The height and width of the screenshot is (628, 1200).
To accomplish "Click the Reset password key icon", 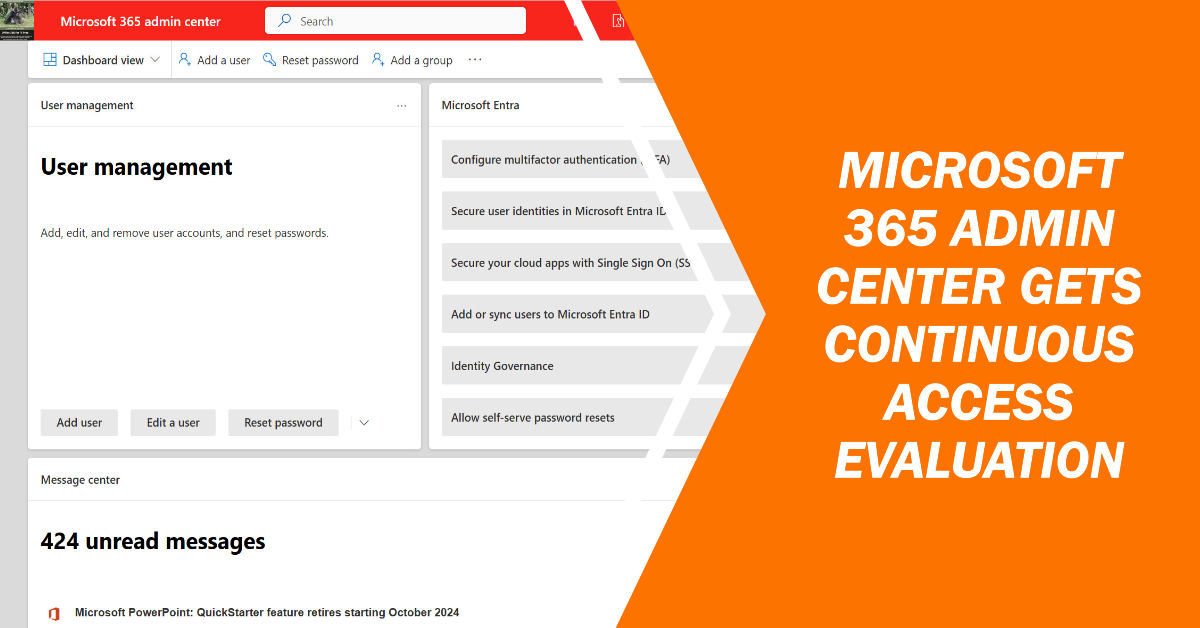I will 269,60.
